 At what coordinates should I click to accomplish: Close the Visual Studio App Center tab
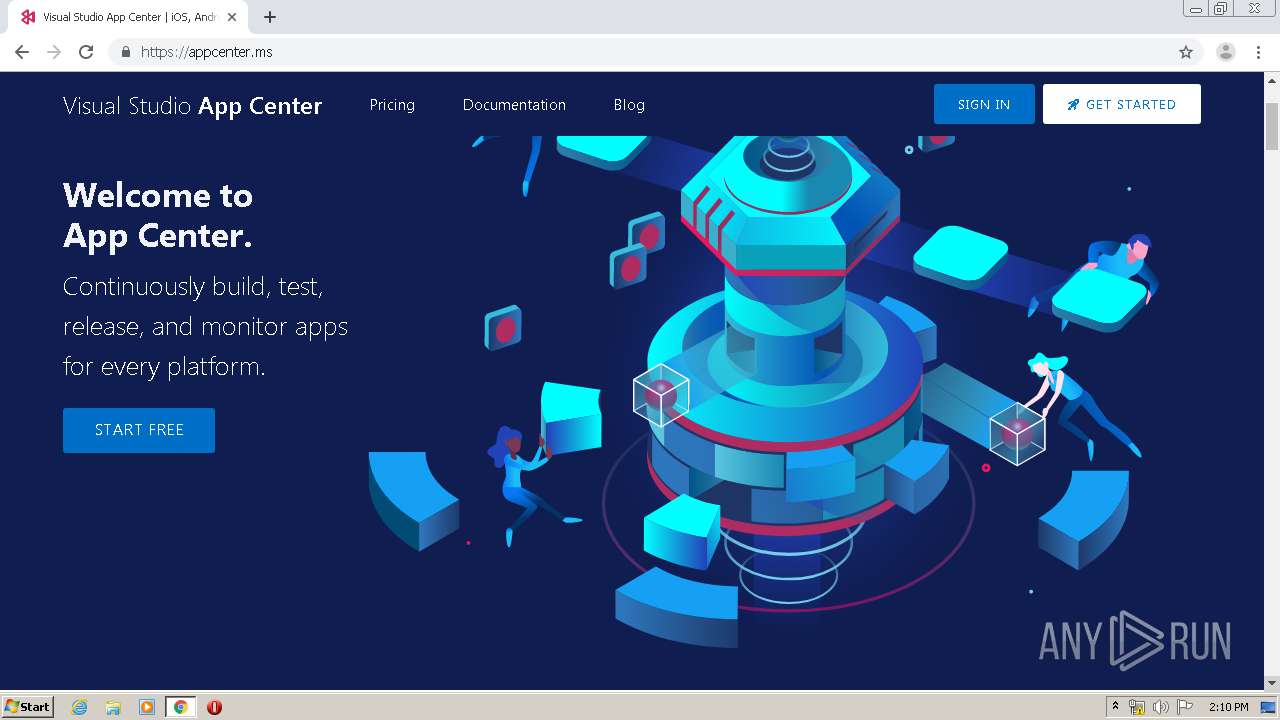[x=232, y=17]
